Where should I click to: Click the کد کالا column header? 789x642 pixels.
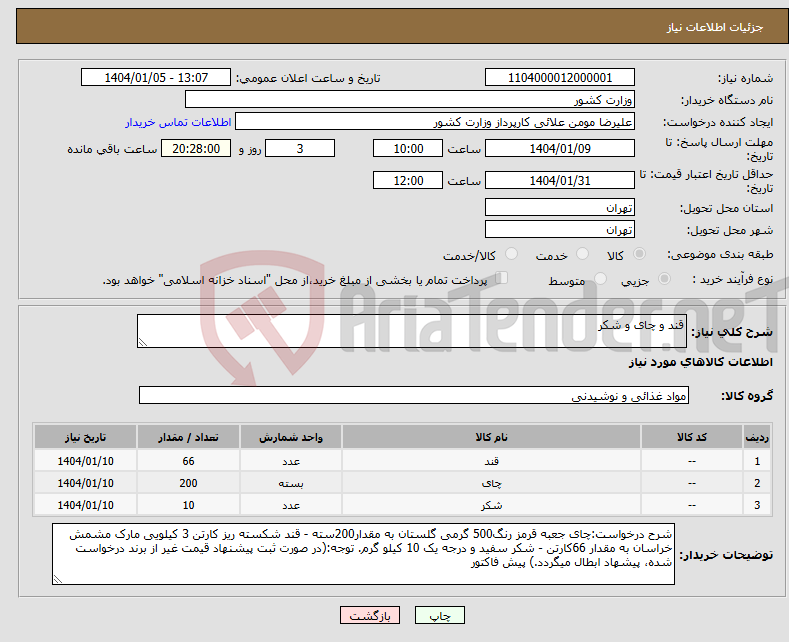692,437
